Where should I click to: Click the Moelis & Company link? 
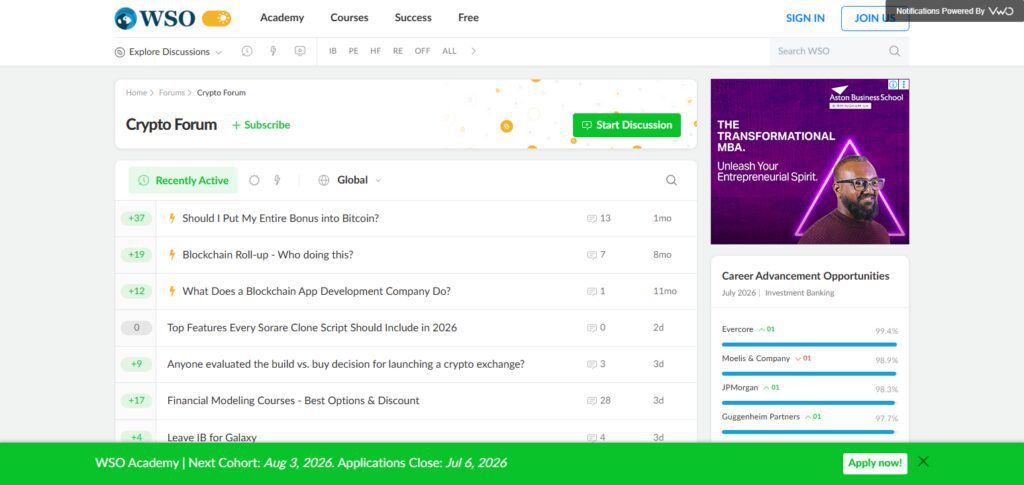[x=756, y=358]
